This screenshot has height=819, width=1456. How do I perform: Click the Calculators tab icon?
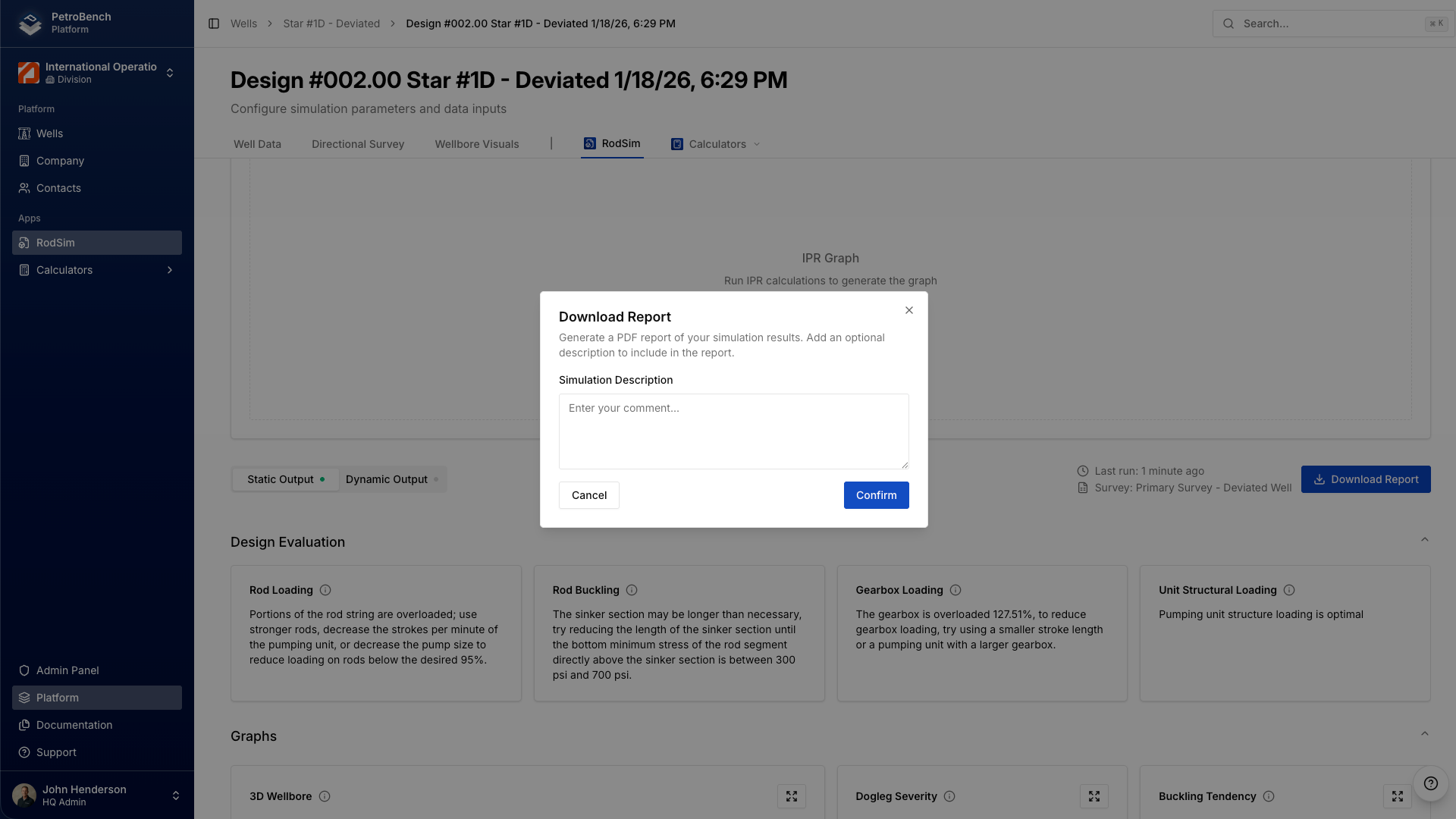point(677,144)
